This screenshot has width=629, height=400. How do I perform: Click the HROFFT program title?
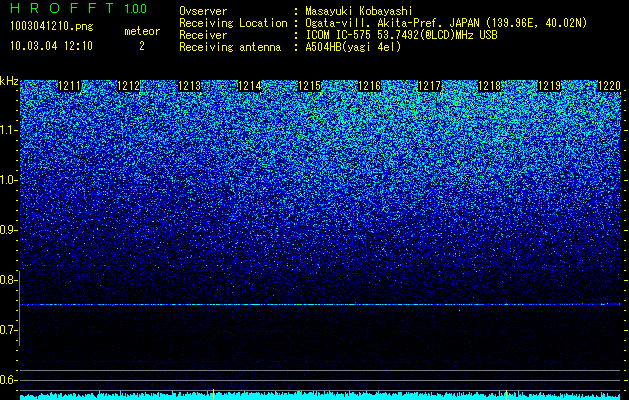point(62,8)
